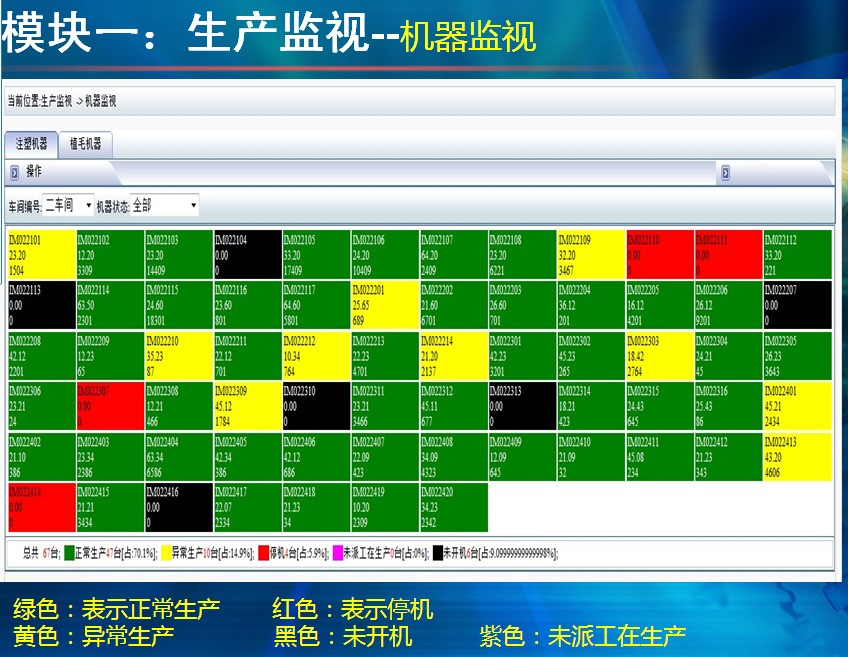The image size is (848, 657).
Task: Click the expand arrow icon at right of 操作 bar
Action: pos(725,173)
